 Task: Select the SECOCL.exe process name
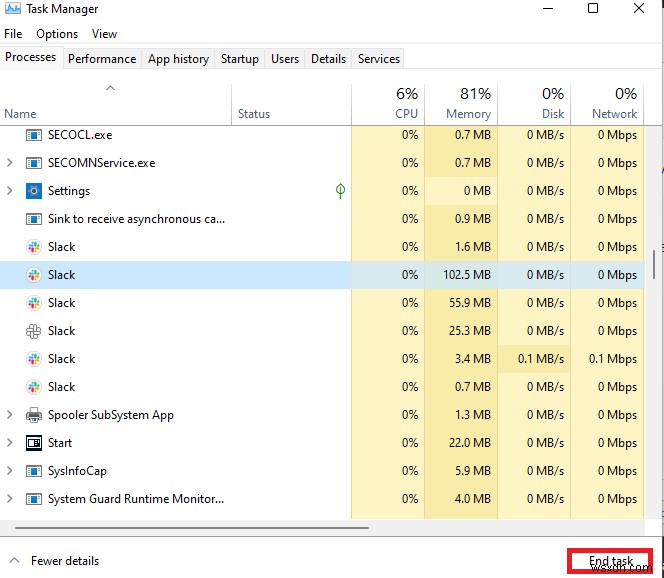pyautogui.click(x=80, y=135)
